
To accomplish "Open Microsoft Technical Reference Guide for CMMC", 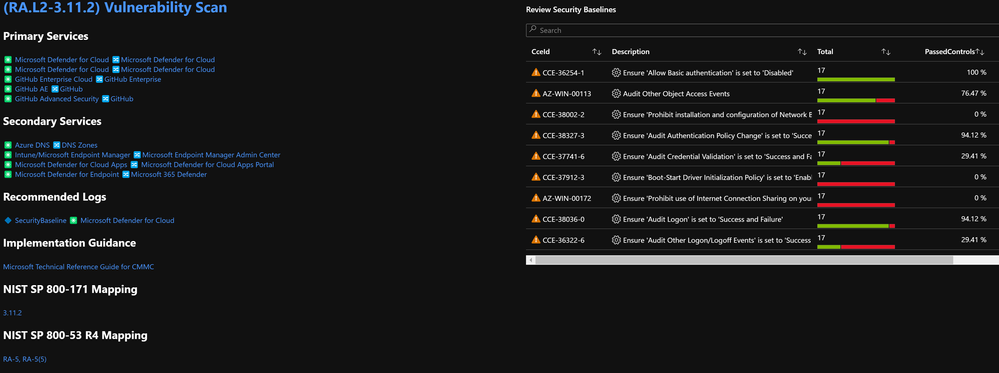I will (x=78, y=267).
